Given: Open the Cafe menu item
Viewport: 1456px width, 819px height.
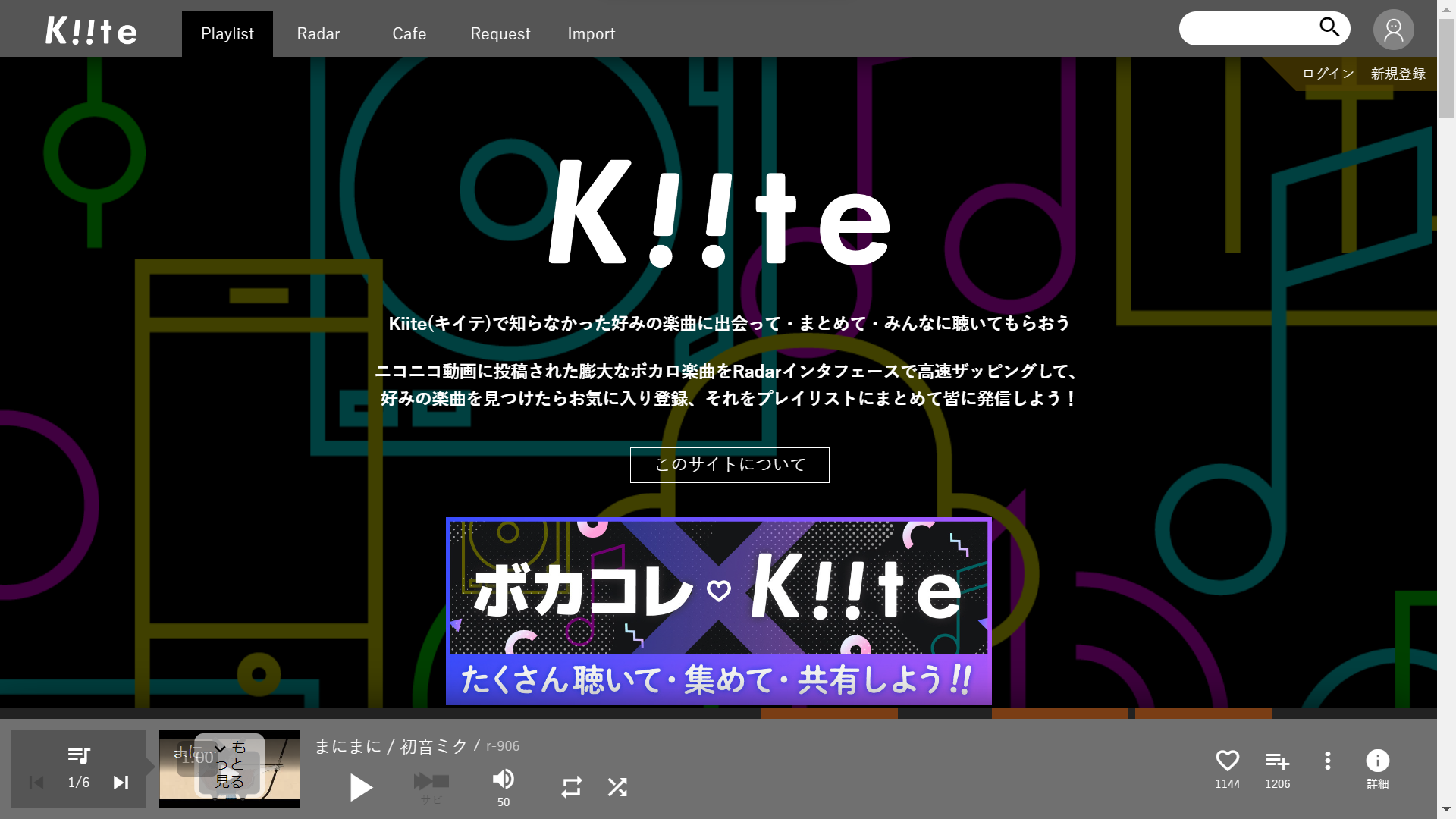Looking at the screenshot, I should [x=409, y=33].
